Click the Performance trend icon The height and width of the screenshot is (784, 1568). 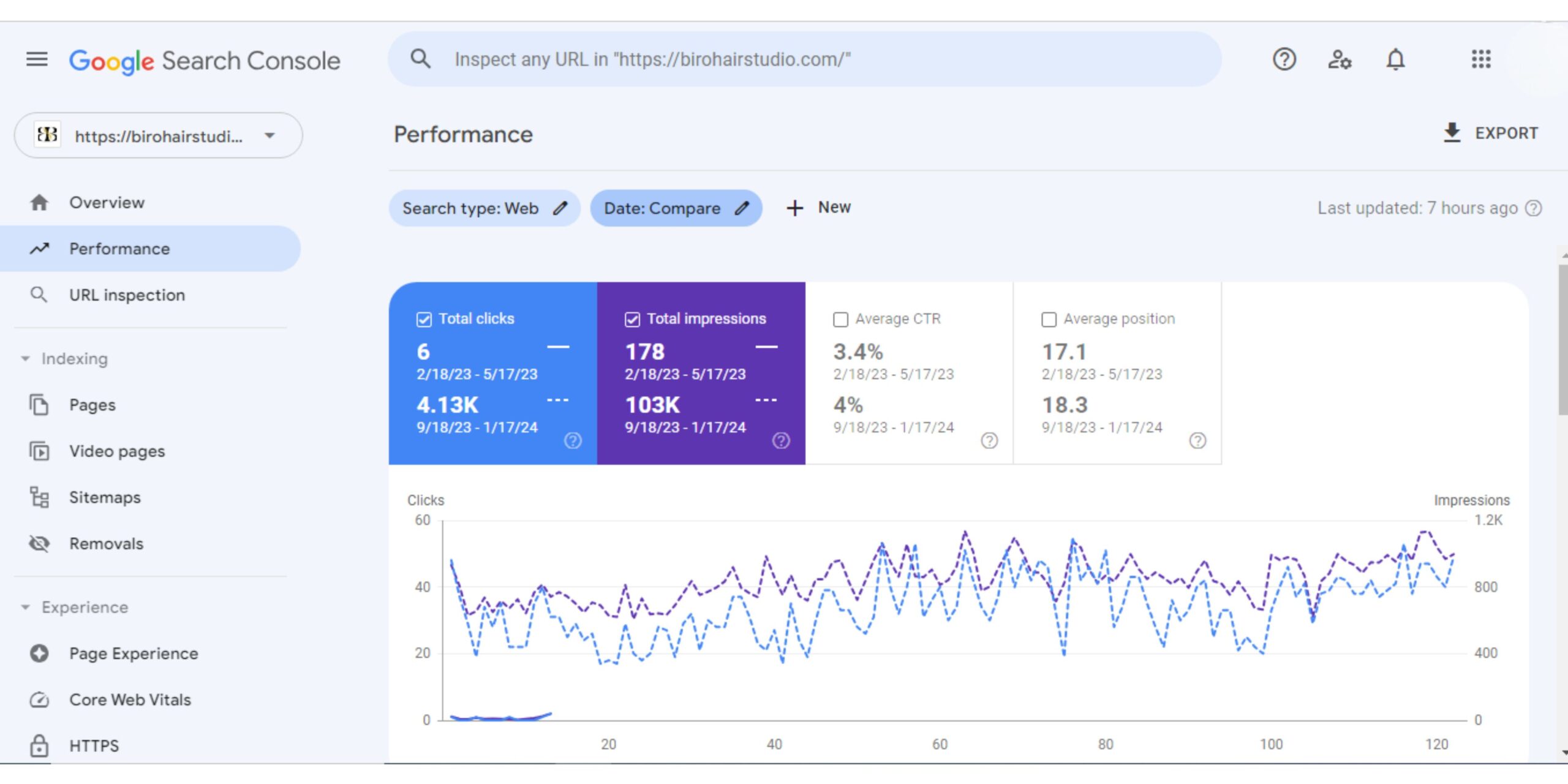(39, 249)
